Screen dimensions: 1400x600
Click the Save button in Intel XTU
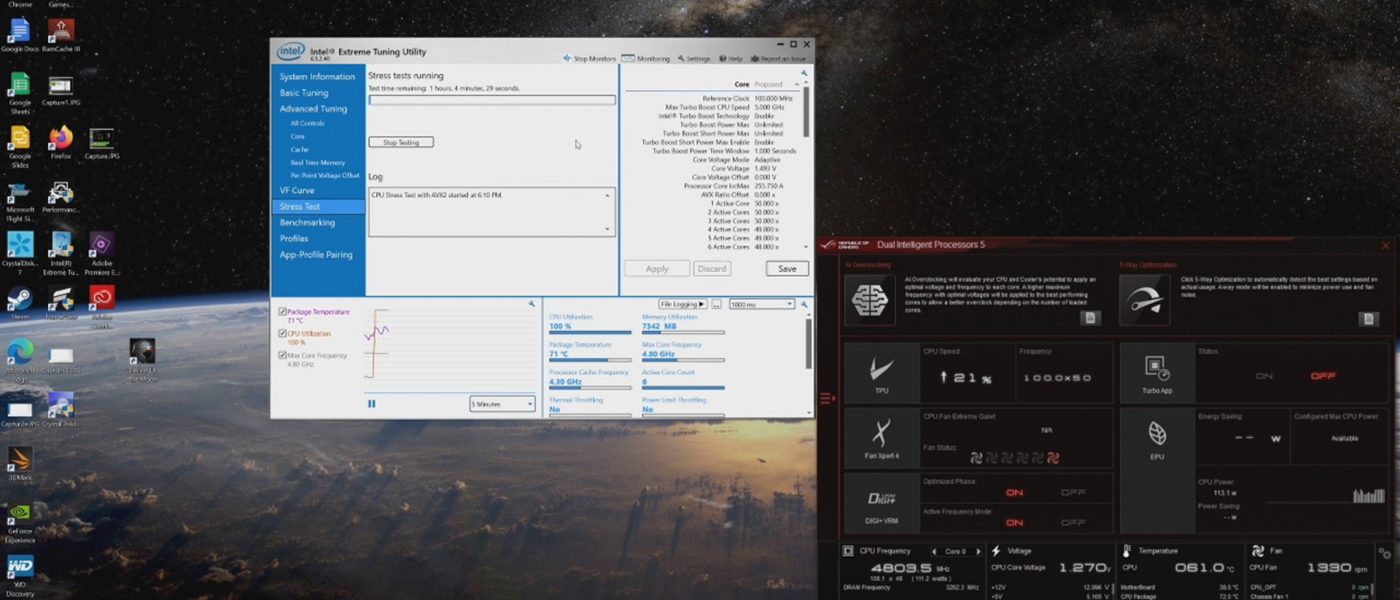(x=787, y=269)
